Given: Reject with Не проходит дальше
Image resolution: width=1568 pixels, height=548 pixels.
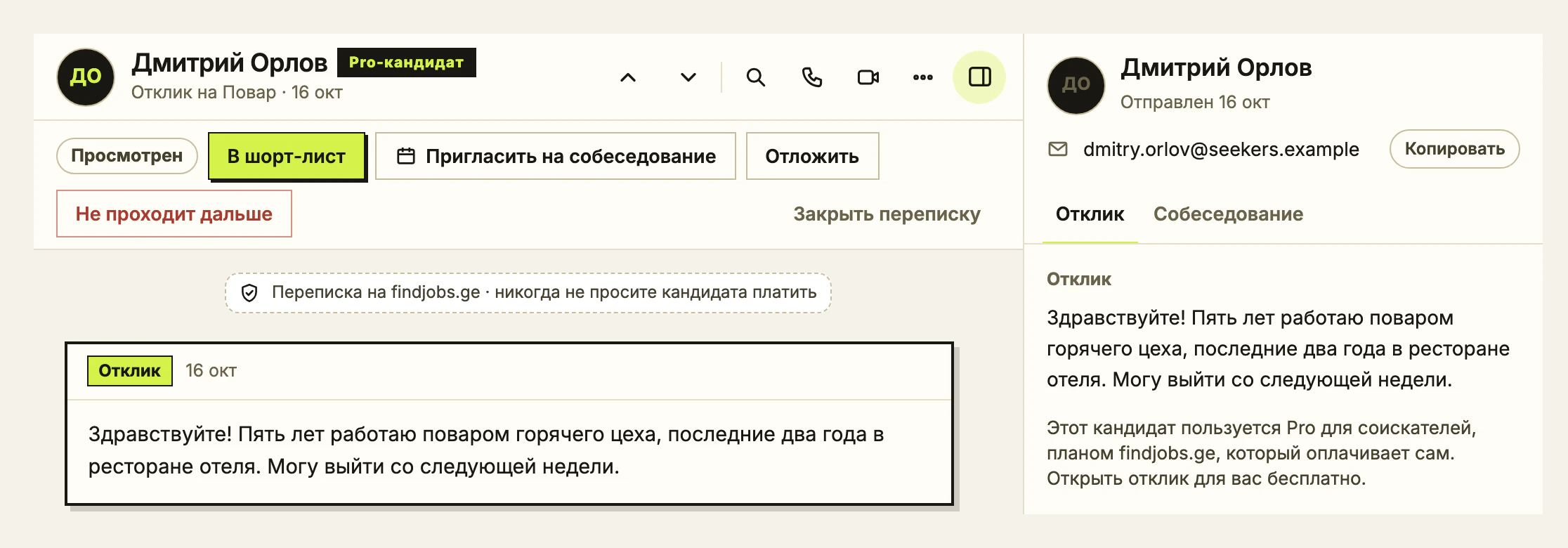Looking at the screenshot, I should [174, 214].
